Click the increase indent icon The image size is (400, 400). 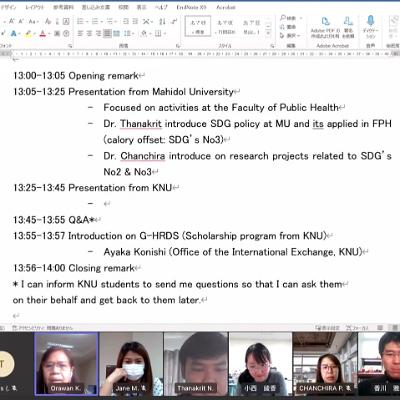[135, 22]
